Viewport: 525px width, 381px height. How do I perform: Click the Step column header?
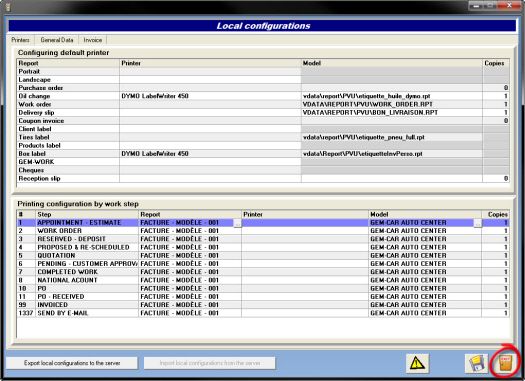click(x=87, y=214)
